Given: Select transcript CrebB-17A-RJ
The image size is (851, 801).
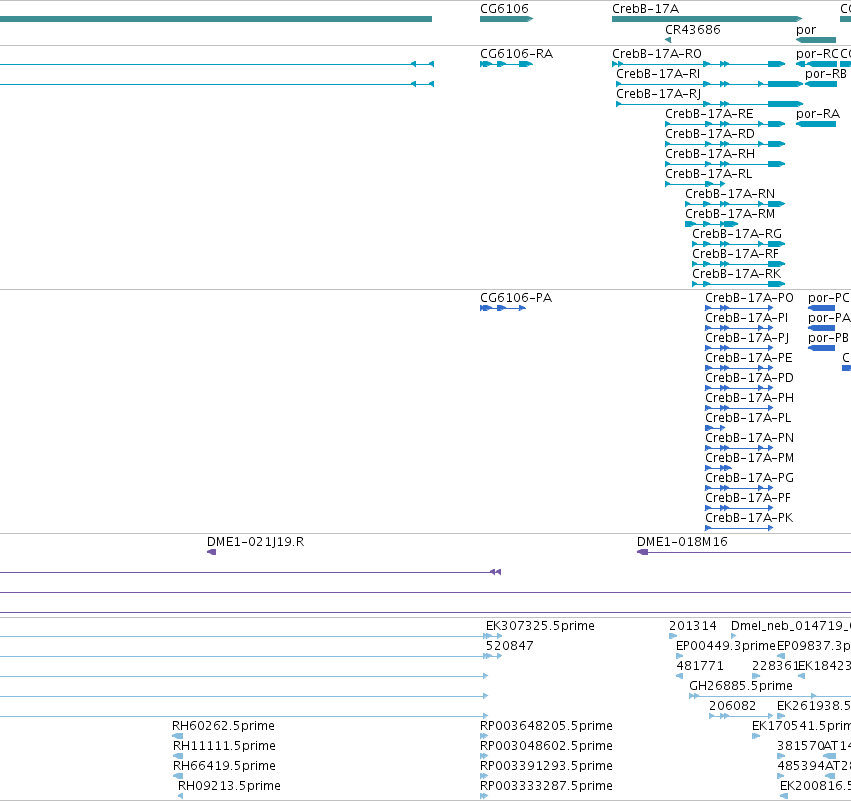Looking at the screenshot, I should pos(658,94).
